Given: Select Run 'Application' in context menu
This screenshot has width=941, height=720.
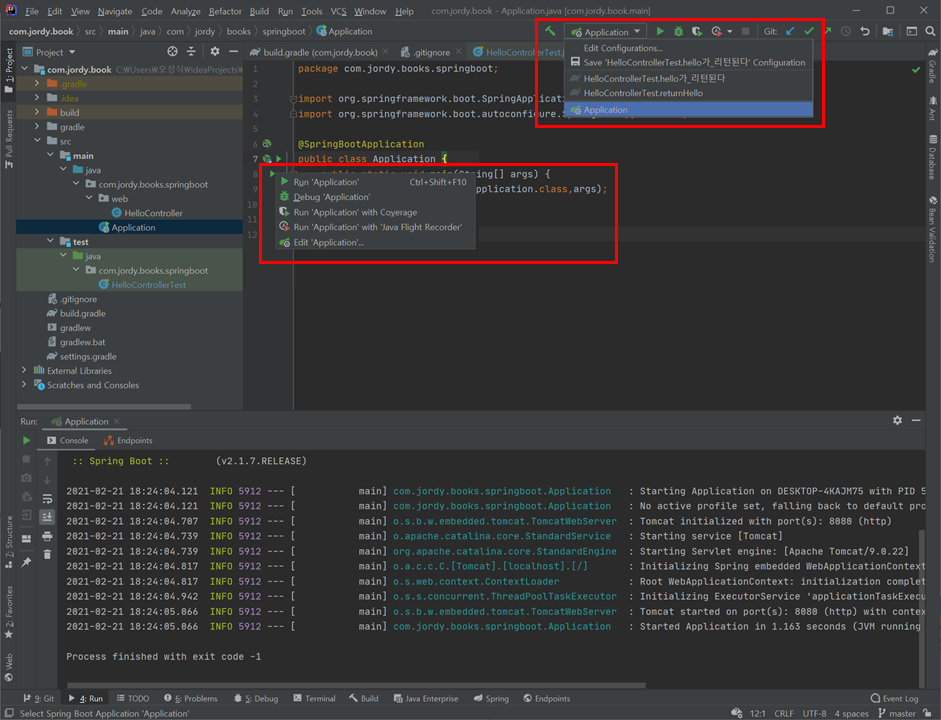Looking at the screenshot, I should coord(375,182).
